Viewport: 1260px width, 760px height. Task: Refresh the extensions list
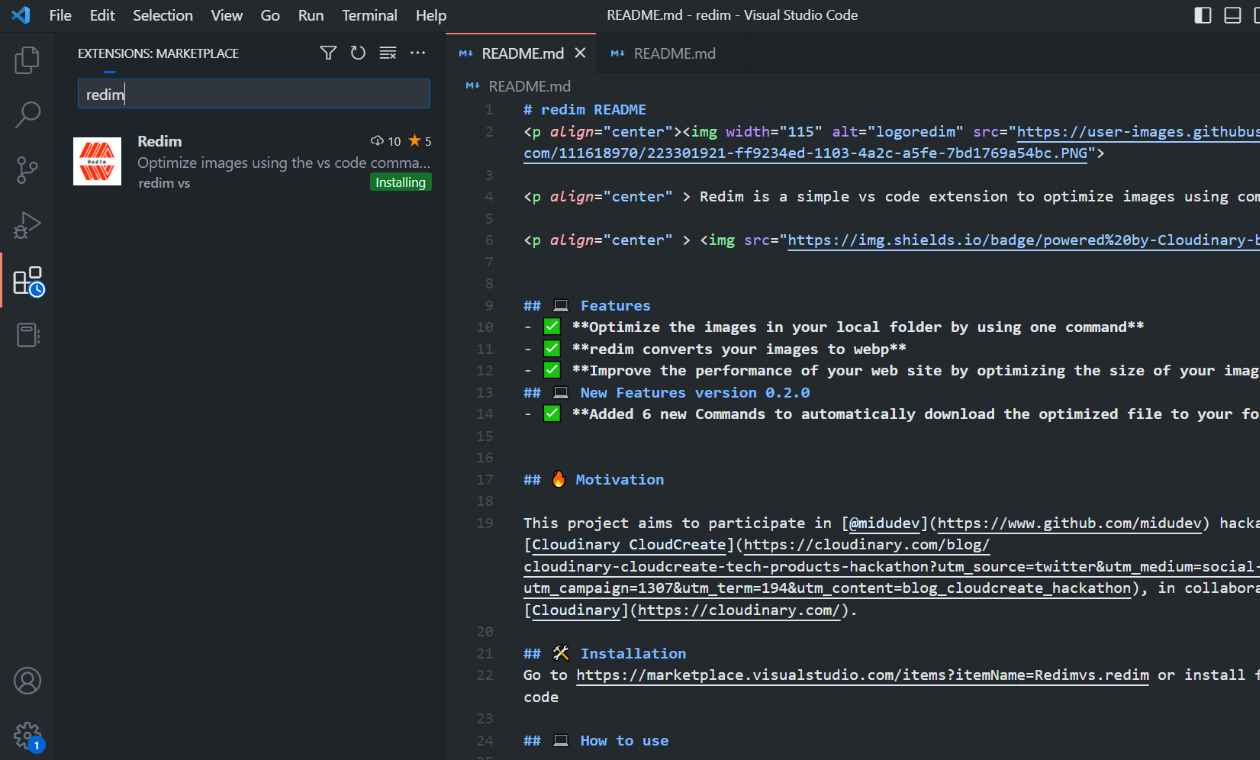pos(358,53)
